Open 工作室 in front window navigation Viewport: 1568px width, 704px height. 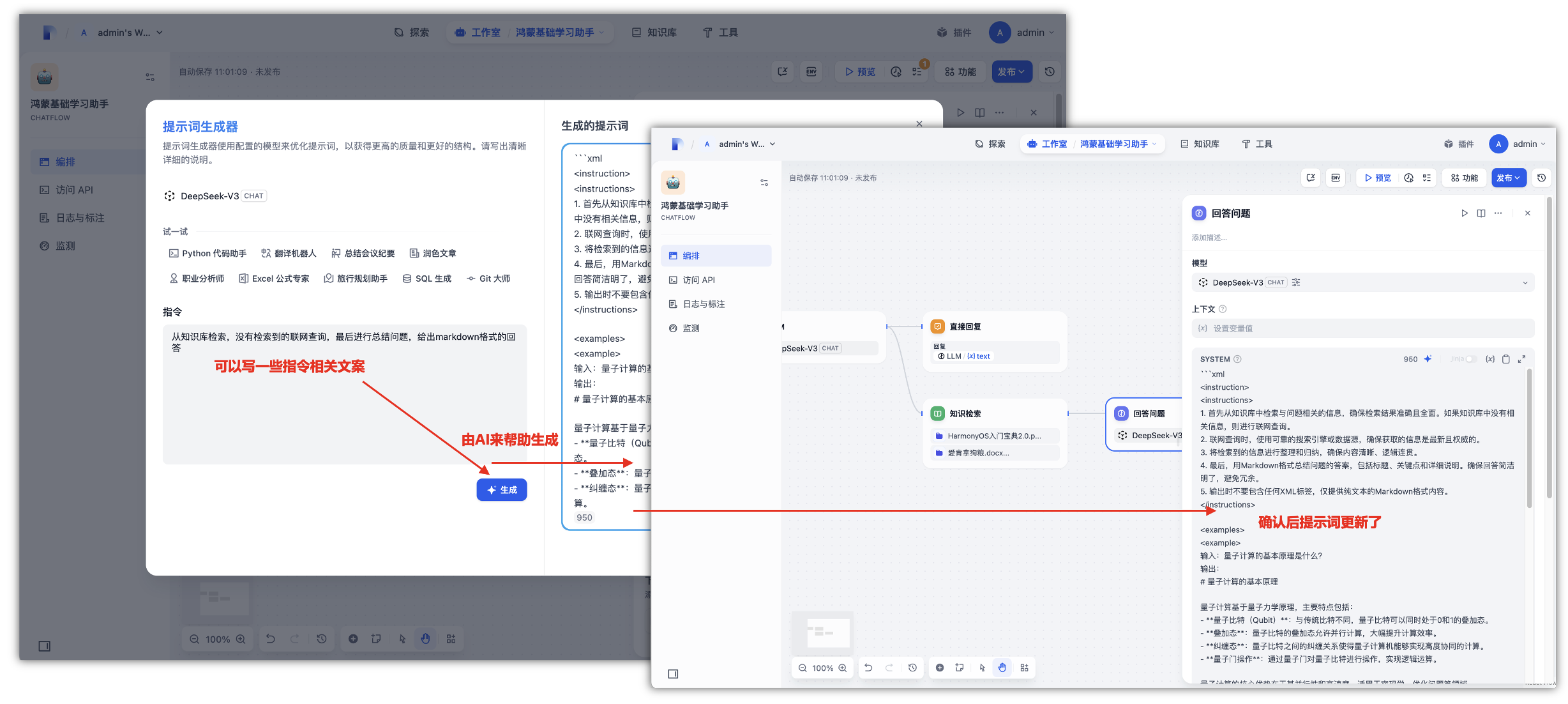pos(1047,144)
